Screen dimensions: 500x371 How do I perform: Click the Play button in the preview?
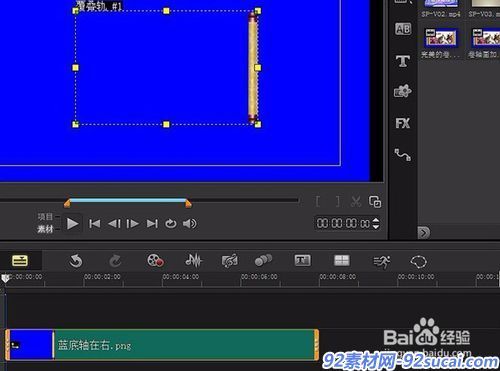72,224
